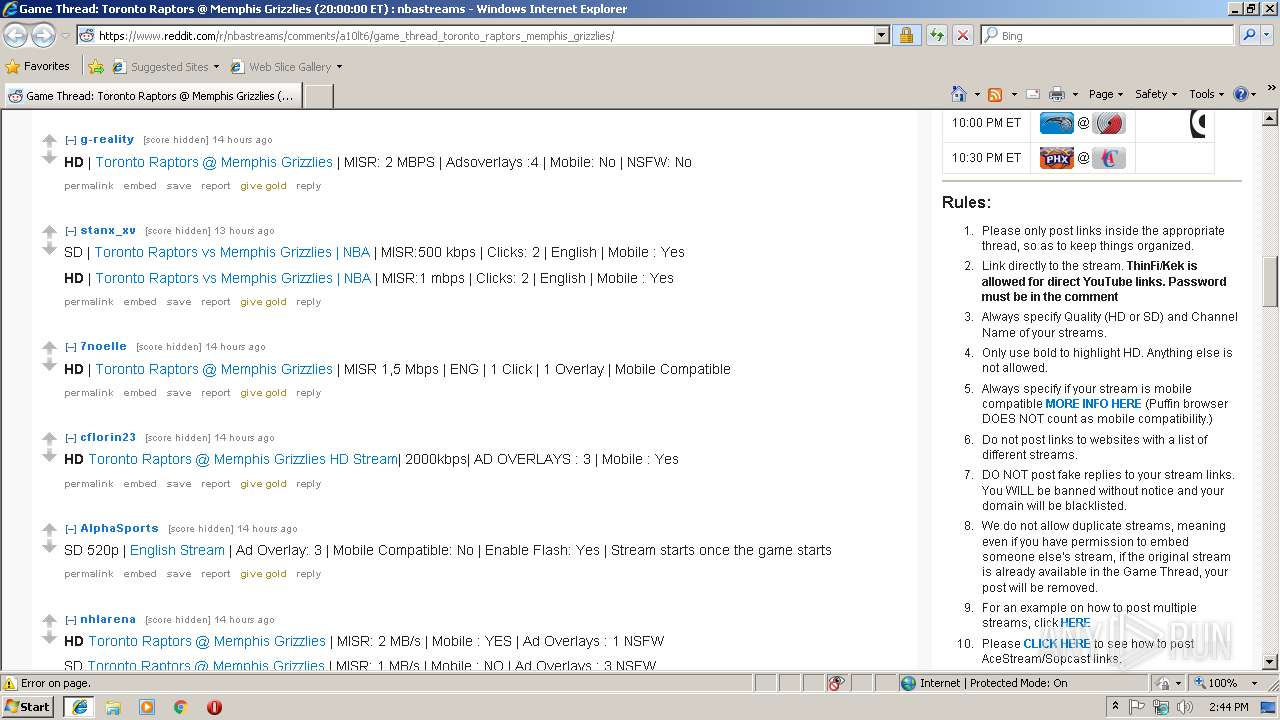Open Windows Explorer folder taskbar icon
The height and width of the screenshot is (720, 1280).
[x=113, y=707]
